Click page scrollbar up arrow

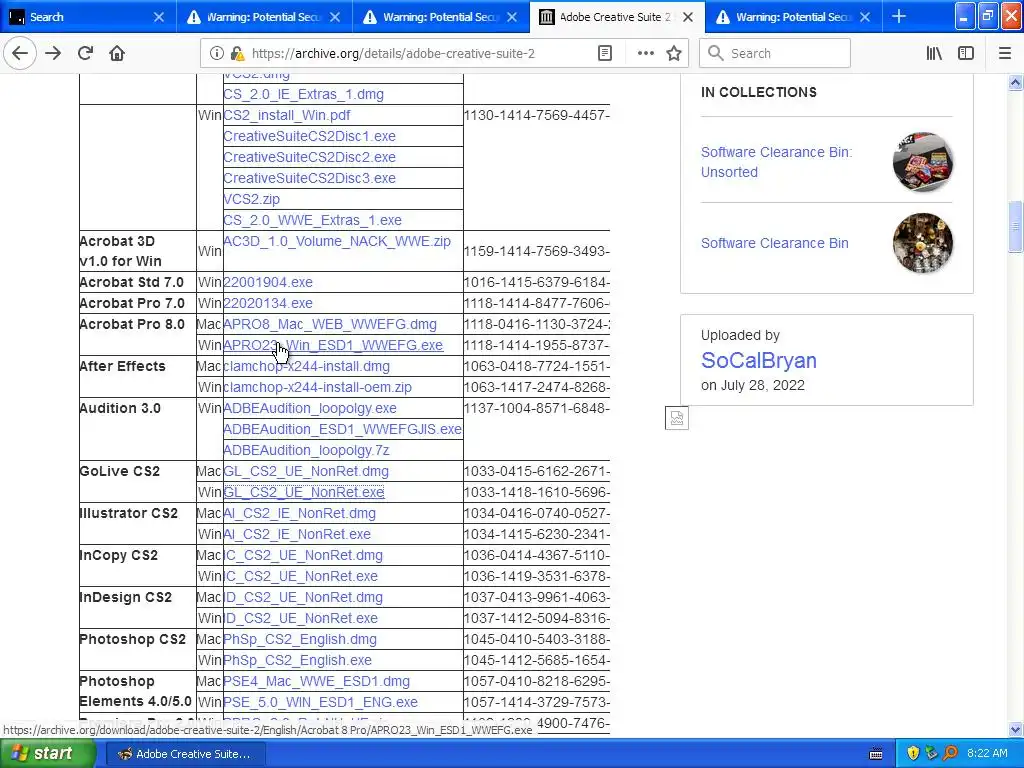[1016, 82]
